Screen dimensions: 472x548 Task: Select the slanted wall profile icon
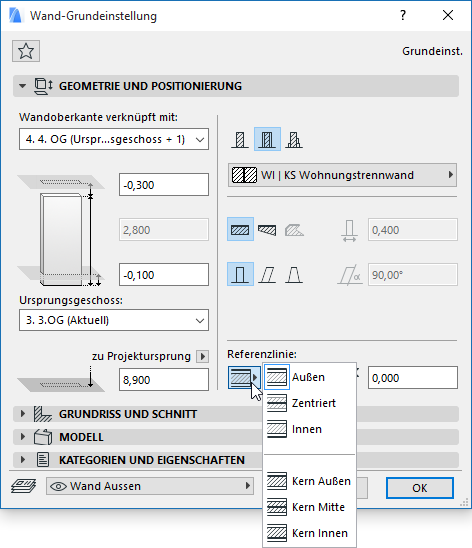point(267,274)
